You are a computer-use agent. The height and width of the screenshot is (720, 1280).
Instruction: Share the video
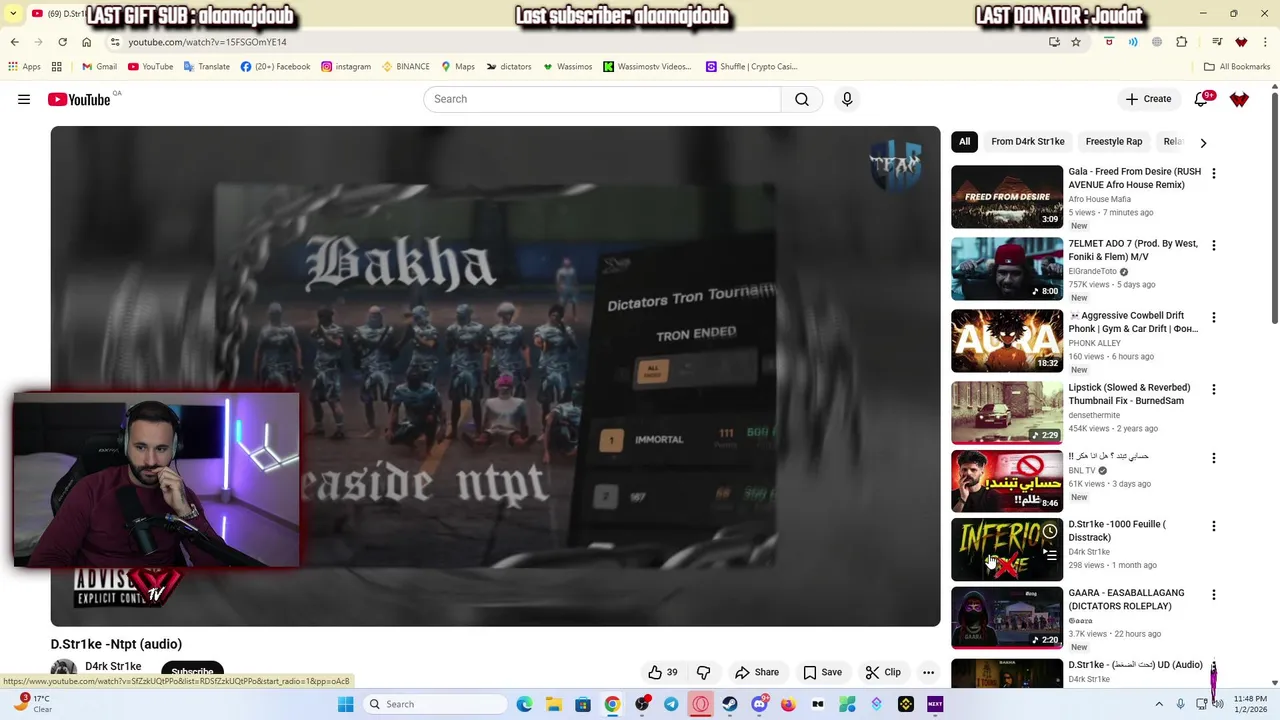click(x=756, y=672)
